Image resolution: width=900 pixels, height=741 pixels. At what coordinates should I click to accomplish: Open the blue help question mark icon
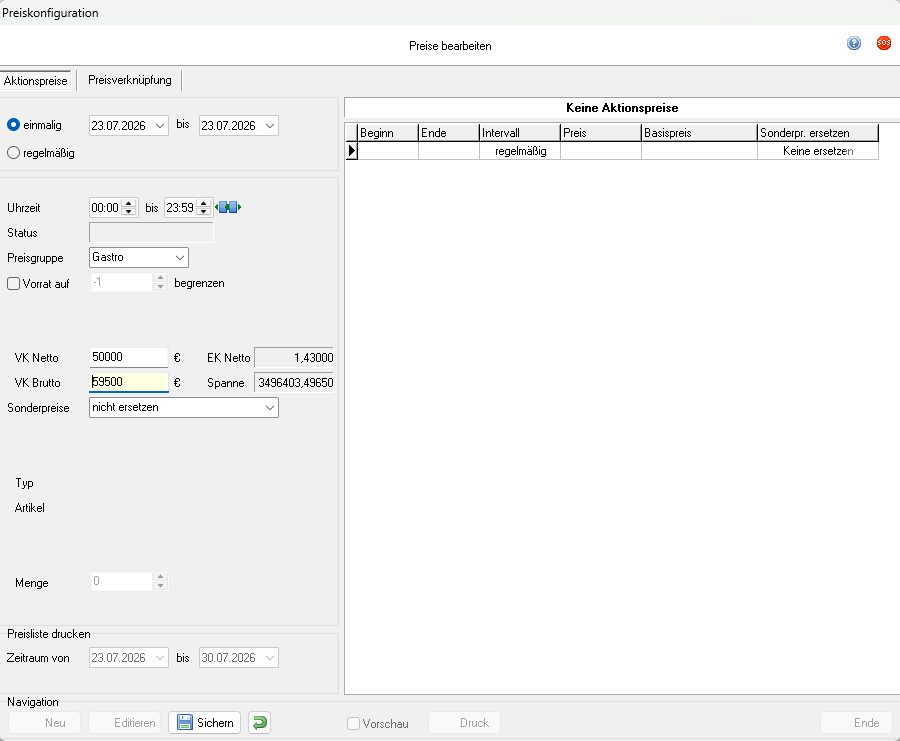tap(854, 43)
